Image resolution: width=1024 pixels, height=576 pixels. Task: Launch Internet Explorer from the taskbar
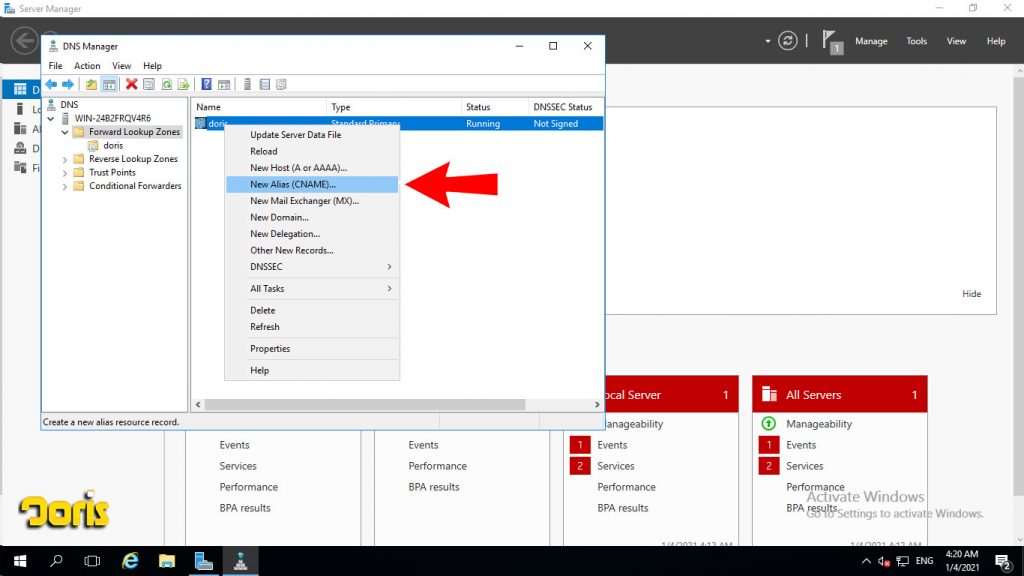pos(130,561)
